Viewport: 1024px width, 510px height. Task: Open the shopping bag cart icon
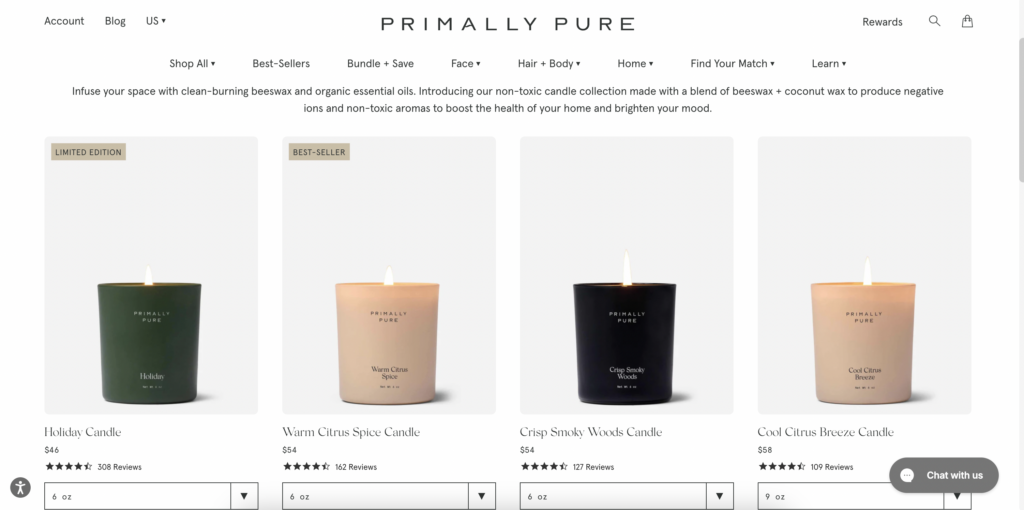pyautogui.click(x=967, y=21)
